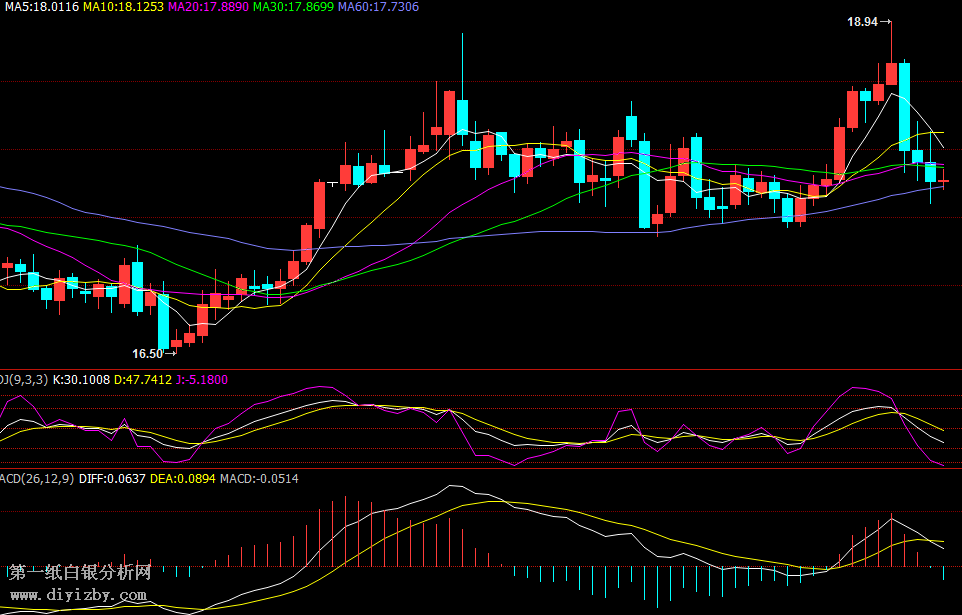Screen dimensions: 962x615
Task: Click the magenta J:-5.1800 value
Action: 202,380
